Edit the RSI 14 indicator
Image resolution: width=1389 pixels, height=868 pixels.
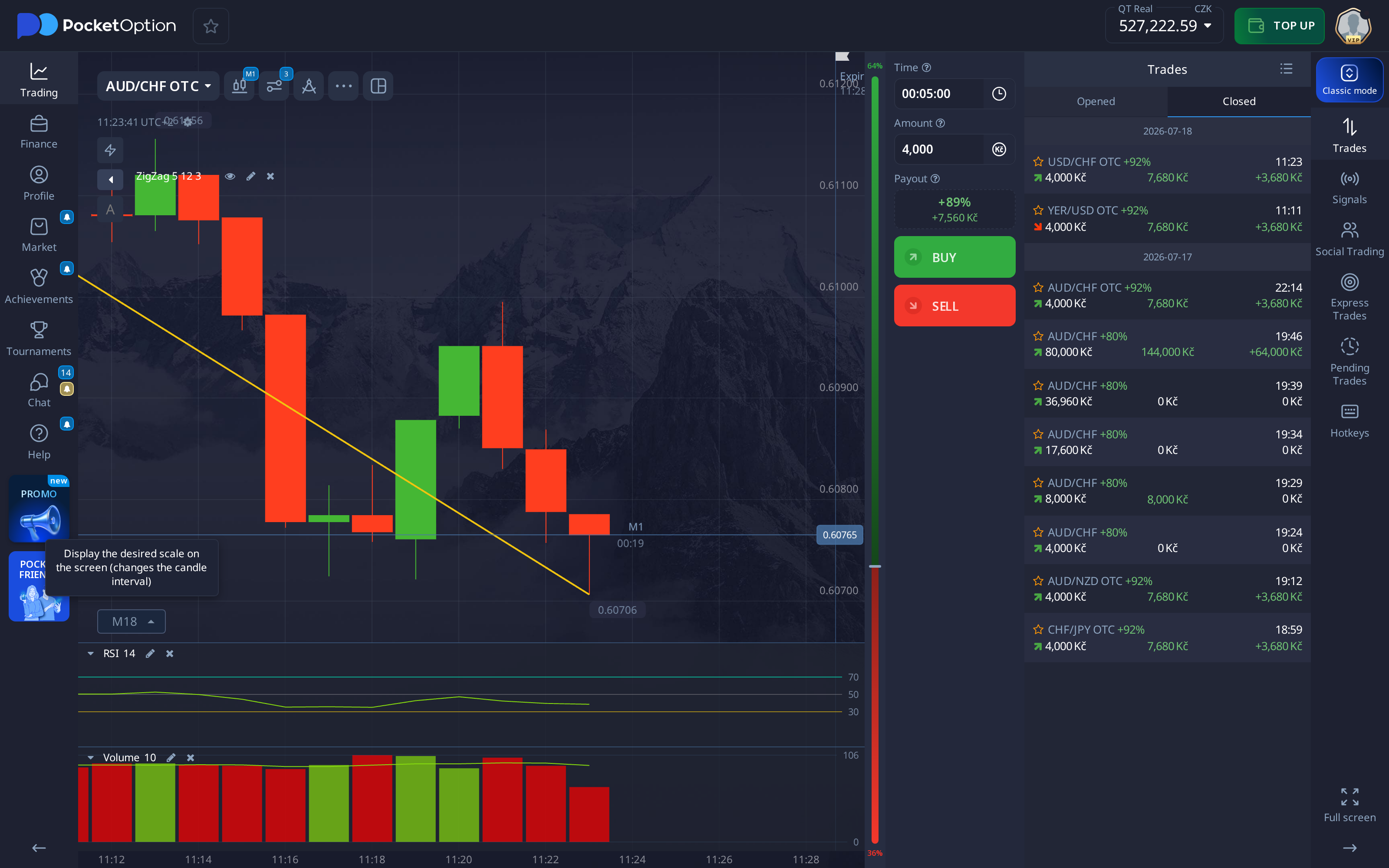pyautogui.click(x=150, y=653)
